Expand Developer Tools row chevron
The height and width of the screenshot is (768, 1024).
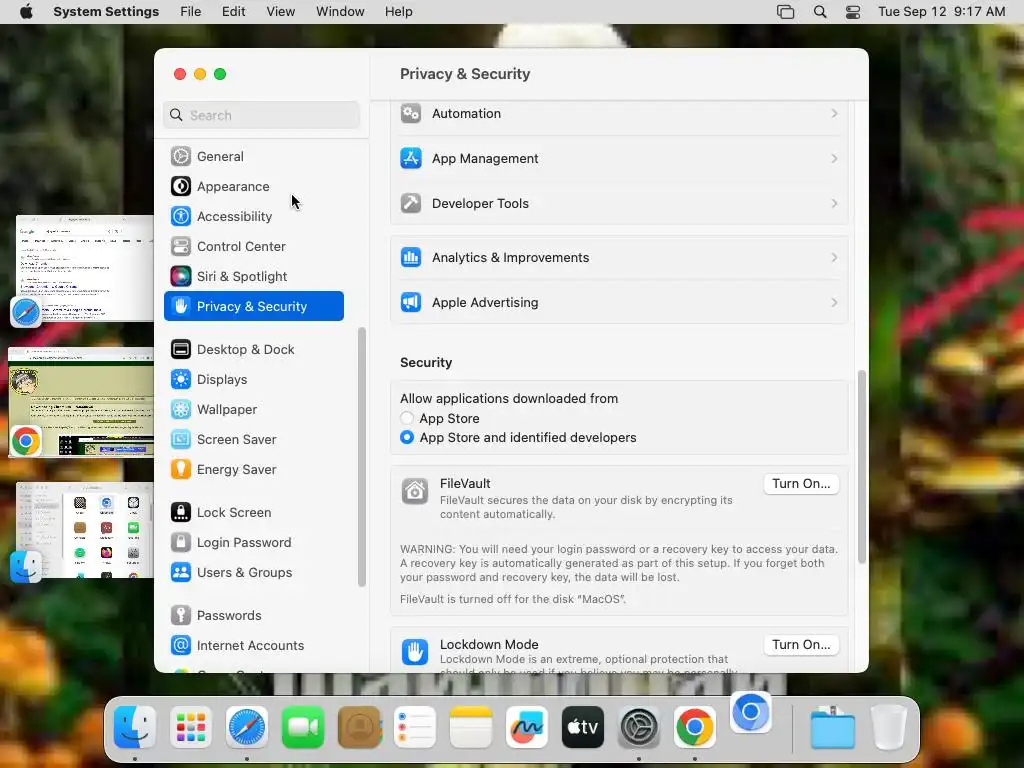[x=834, y=204]
